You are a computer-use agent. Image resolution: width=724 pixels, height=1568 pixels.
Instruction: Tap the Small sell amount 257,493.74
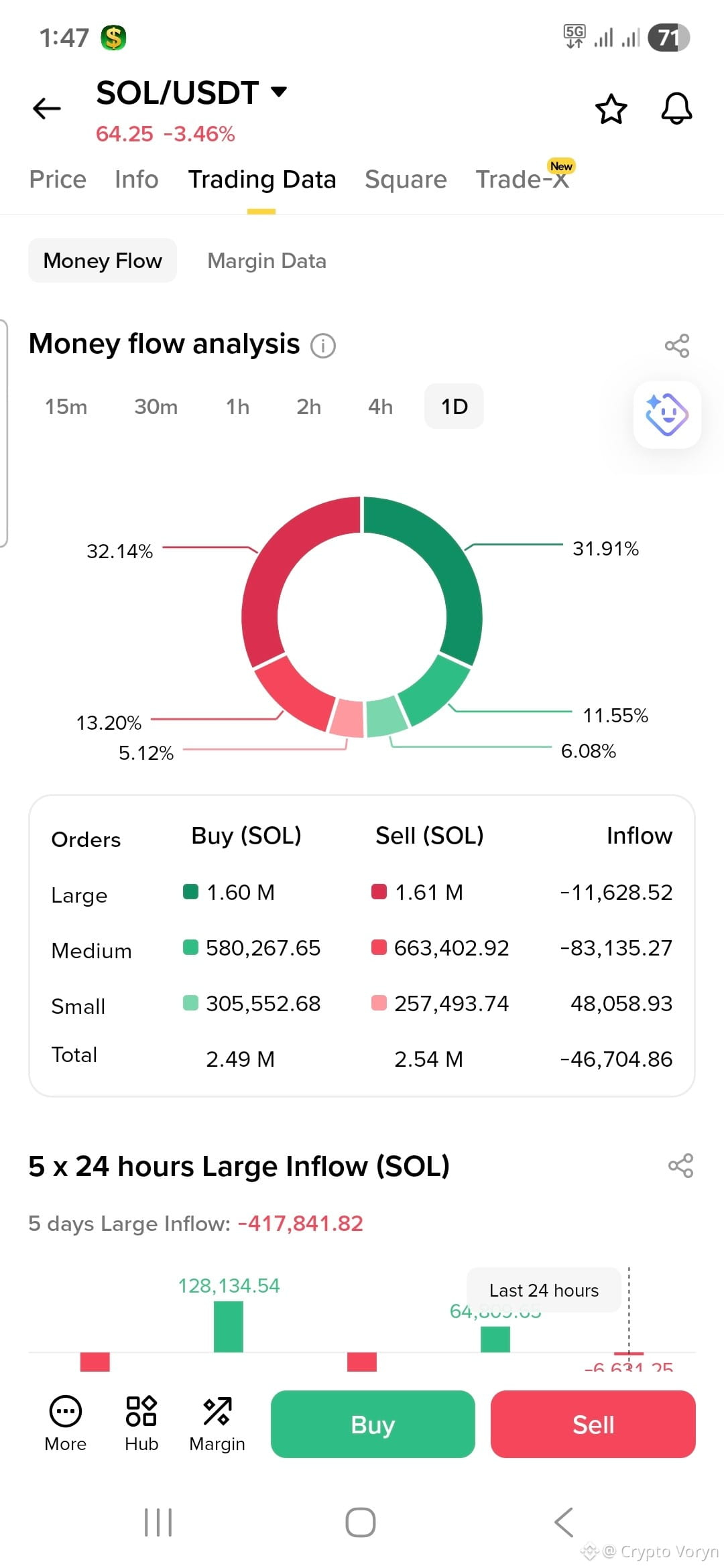(451, 1003)
